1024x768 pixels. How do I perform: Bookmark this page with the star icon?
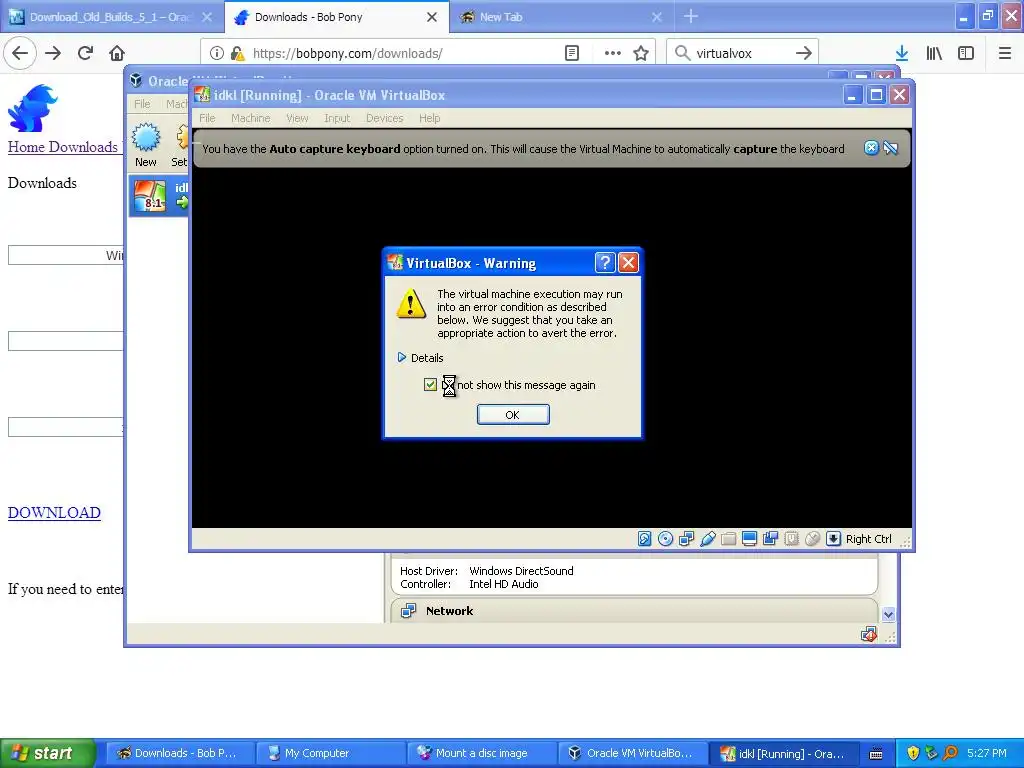(641, 53)
